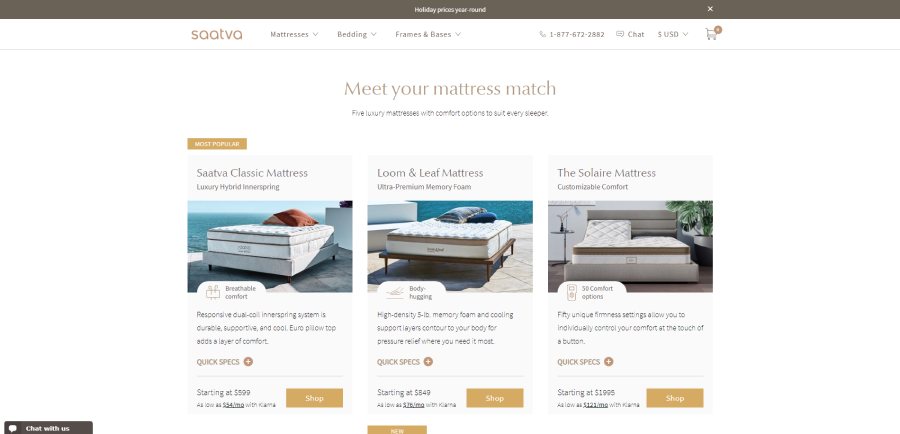The width and height of the screenshot is (900, 434).
Task: Shop the Loom & Leaf Mattress
Action: (495, 398)
